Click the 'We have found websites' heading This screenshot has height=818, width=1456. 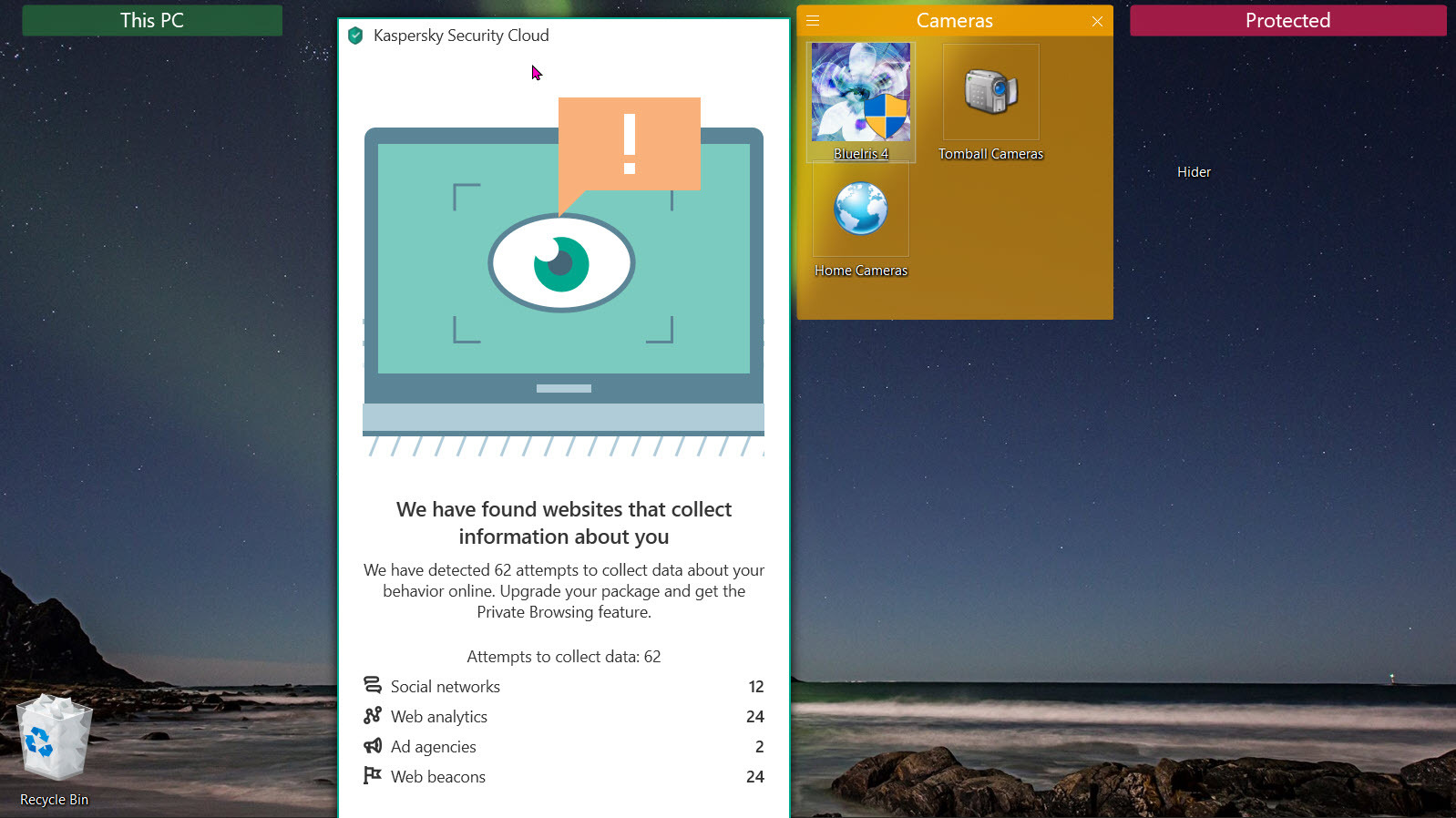564,523
